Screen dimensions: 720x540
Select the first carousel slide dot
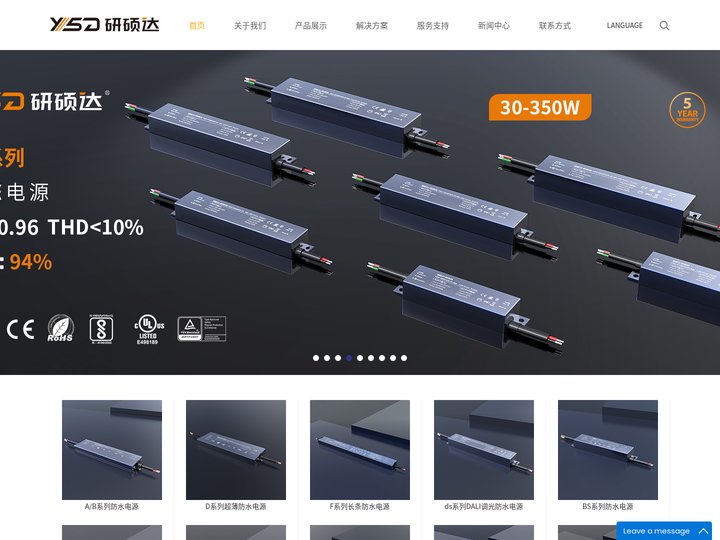click(x=316, y=358)
